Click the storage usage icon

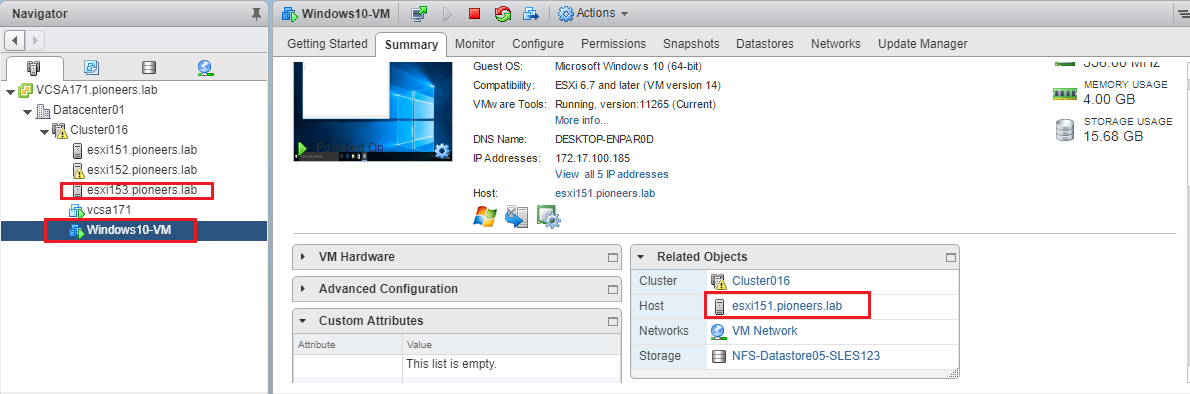click(x=1065, y=130)
